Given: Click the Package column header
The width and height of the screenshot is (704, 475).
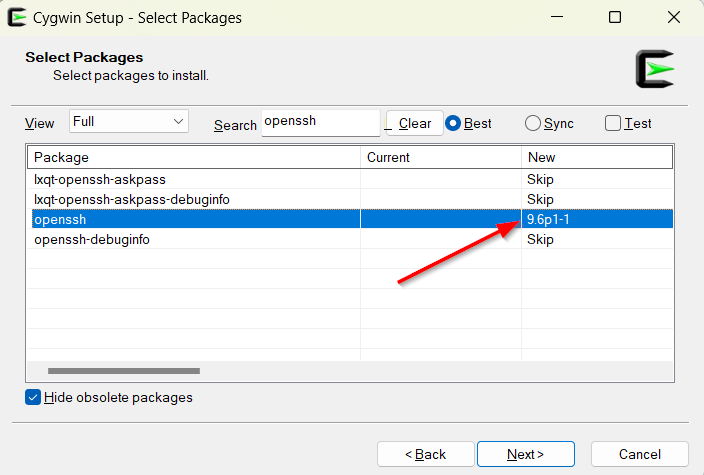Looking at the screenshot, I should (x=194, y=157).
